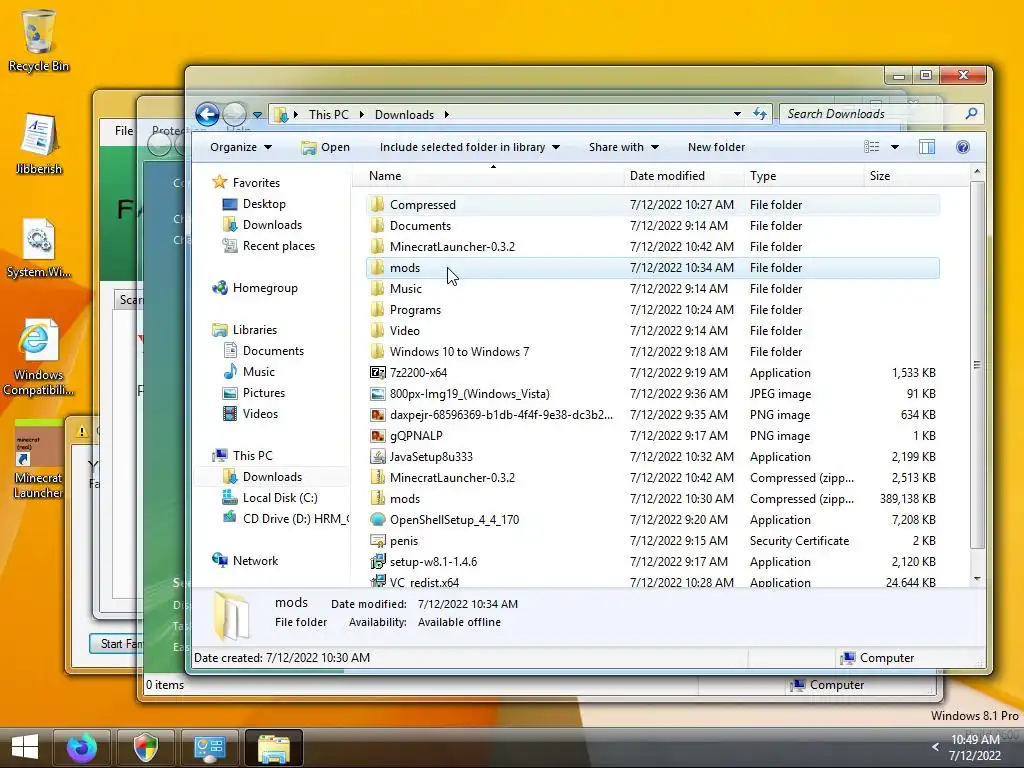The width and height of the screenshot is (1024, 768).
Task: Open File Explorer on the taskbar
Action: (274, 747)
